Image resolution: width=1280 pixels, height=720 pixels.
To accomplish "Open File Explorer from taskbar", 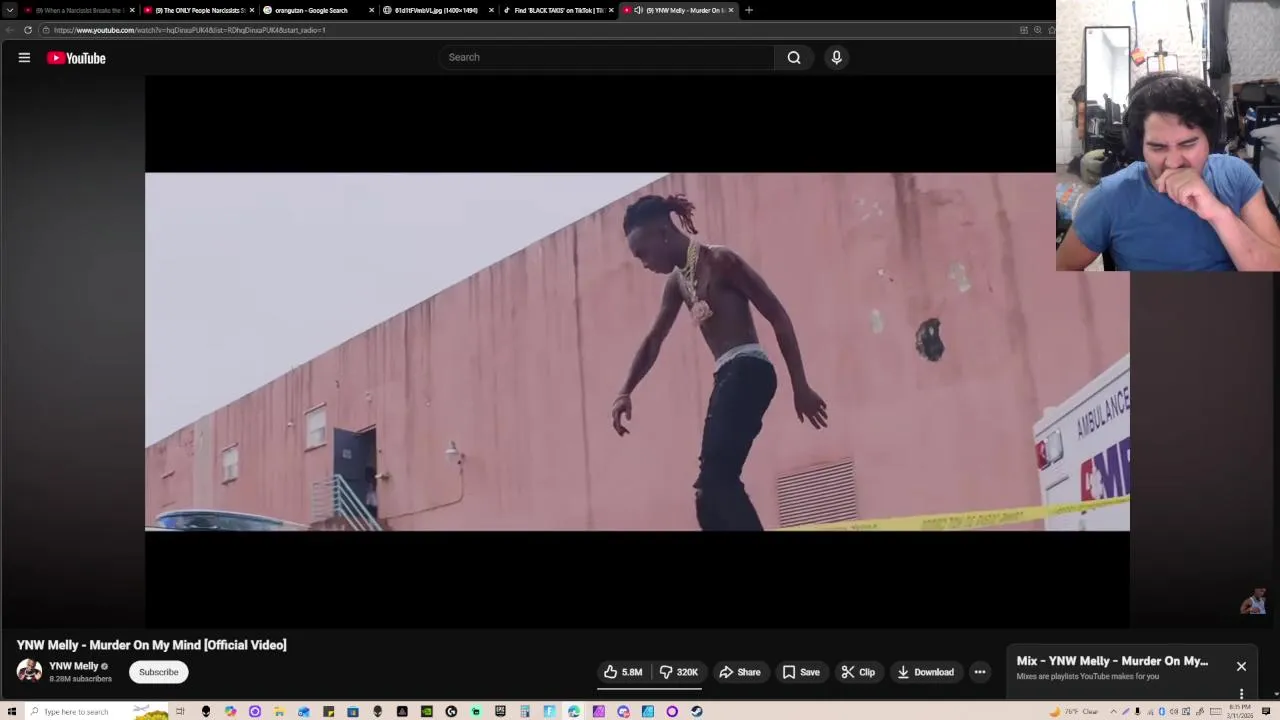I will [277, 712].
